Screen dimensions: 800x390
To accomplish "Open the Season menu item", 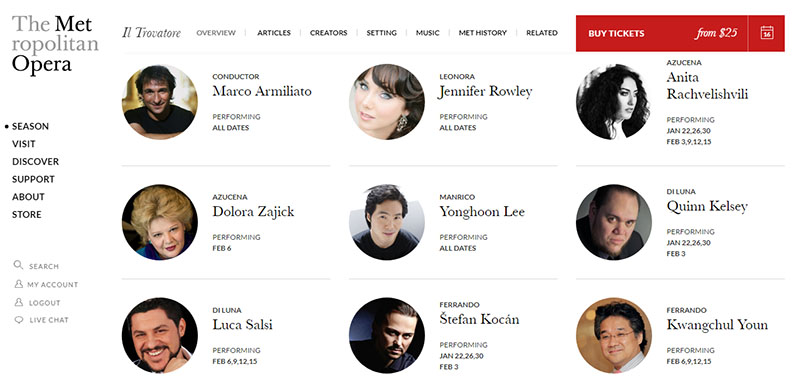I will tap(31, 126).
